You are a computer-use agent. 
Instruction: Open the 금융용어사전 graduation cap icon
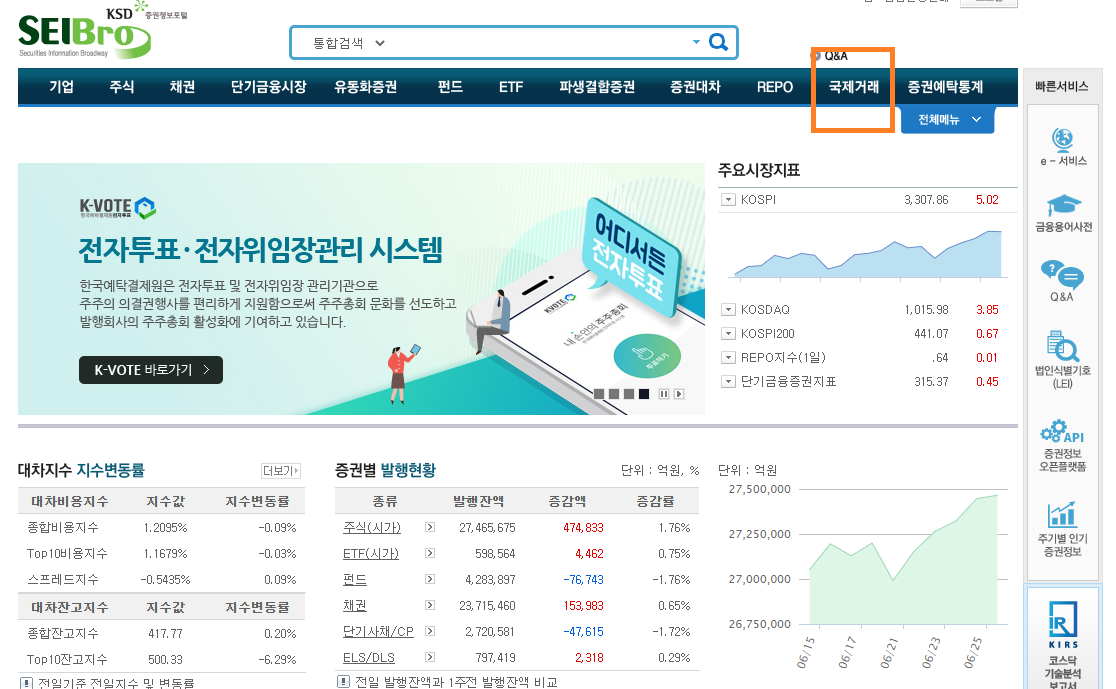[1063, 206]
